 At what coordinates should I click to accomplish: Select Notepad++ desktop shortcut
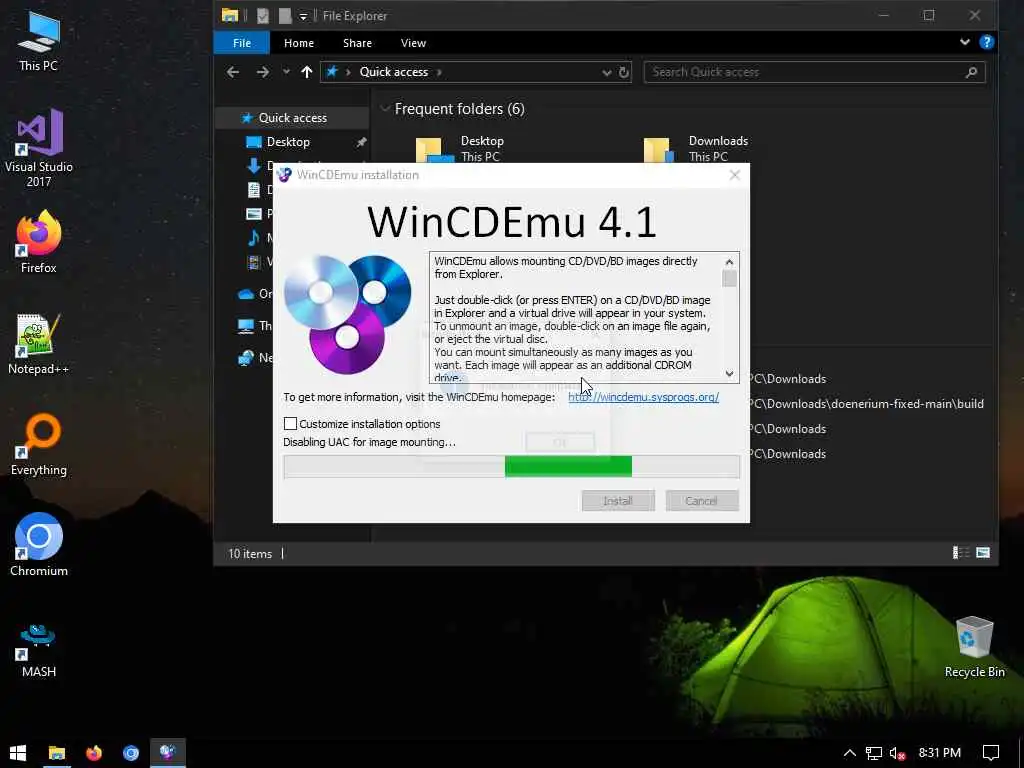pyautogui.click(x=39, y=344)
